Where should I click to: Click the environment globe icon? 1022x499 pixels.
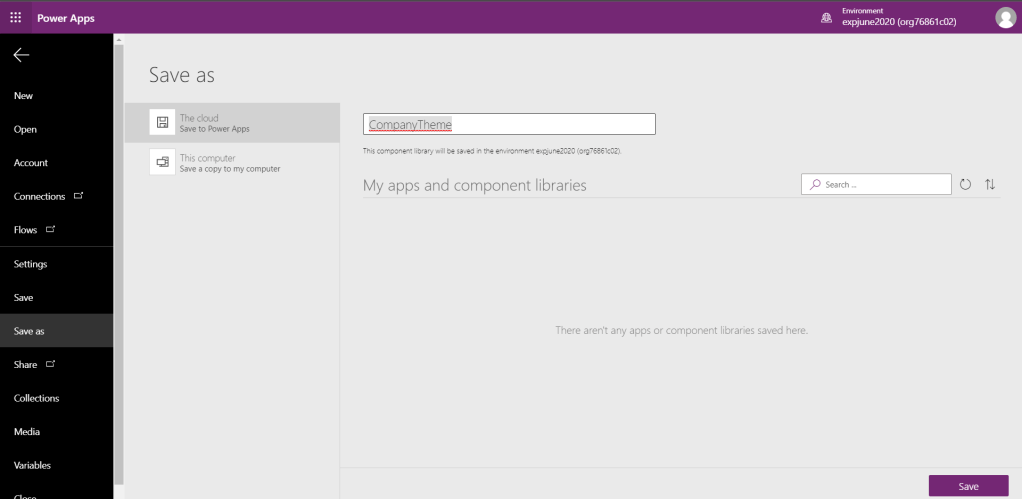pos(826,17)
